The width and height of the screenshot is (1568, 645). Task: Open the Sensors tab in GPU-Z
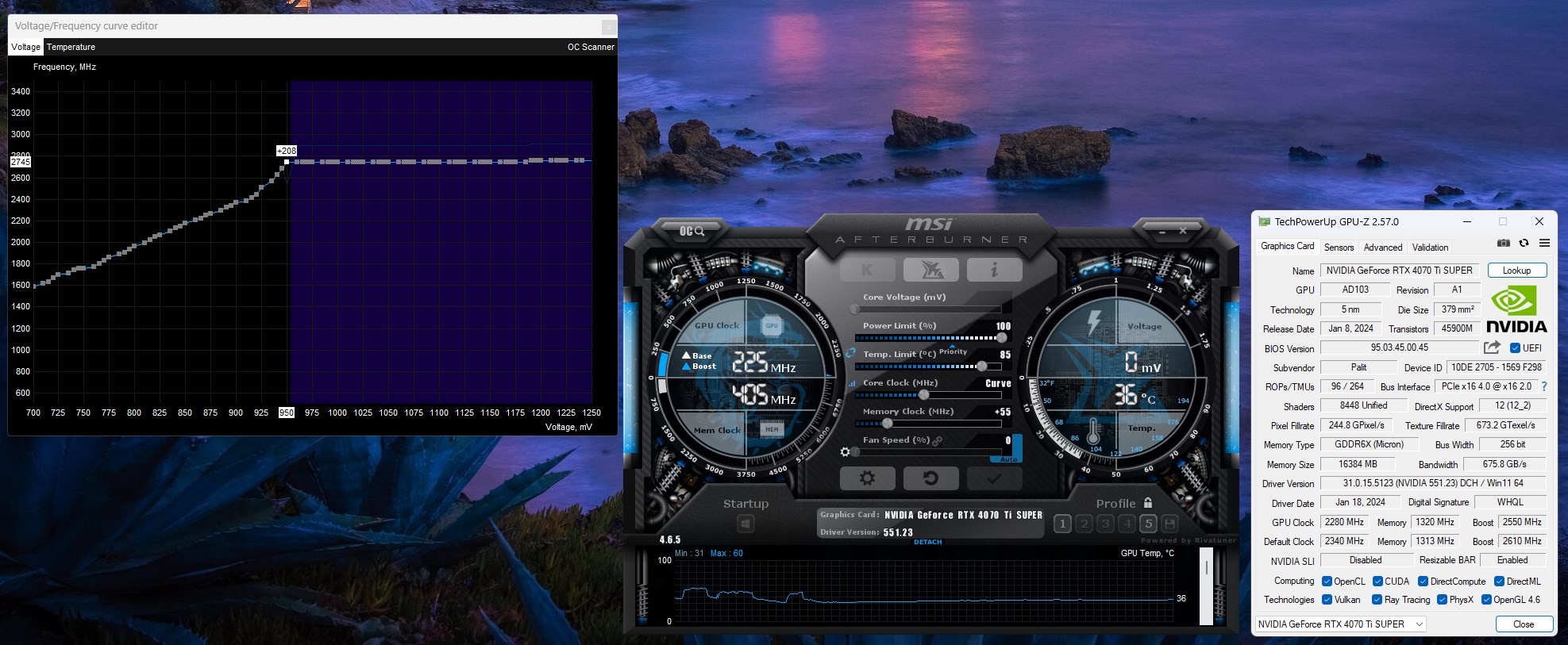(1339, 248)
